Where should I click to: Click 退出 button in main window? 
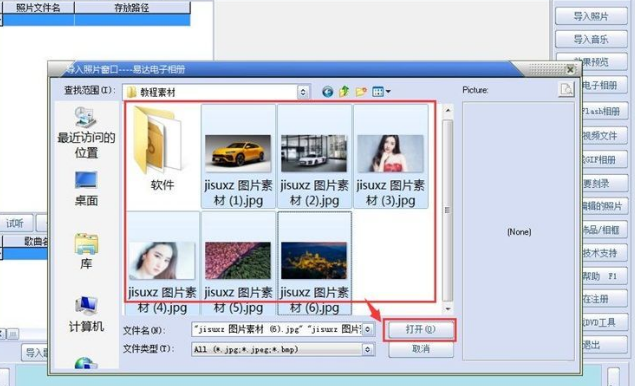[604, 345]
